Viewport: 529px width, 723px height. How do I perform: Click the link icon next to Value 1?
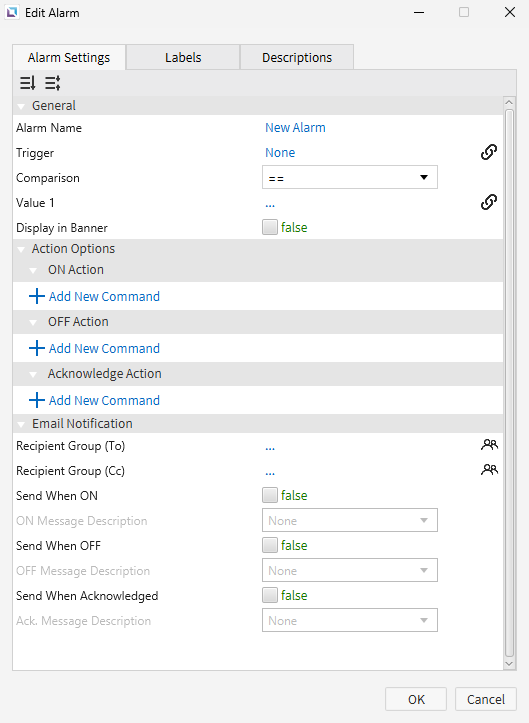pos(489,202)
